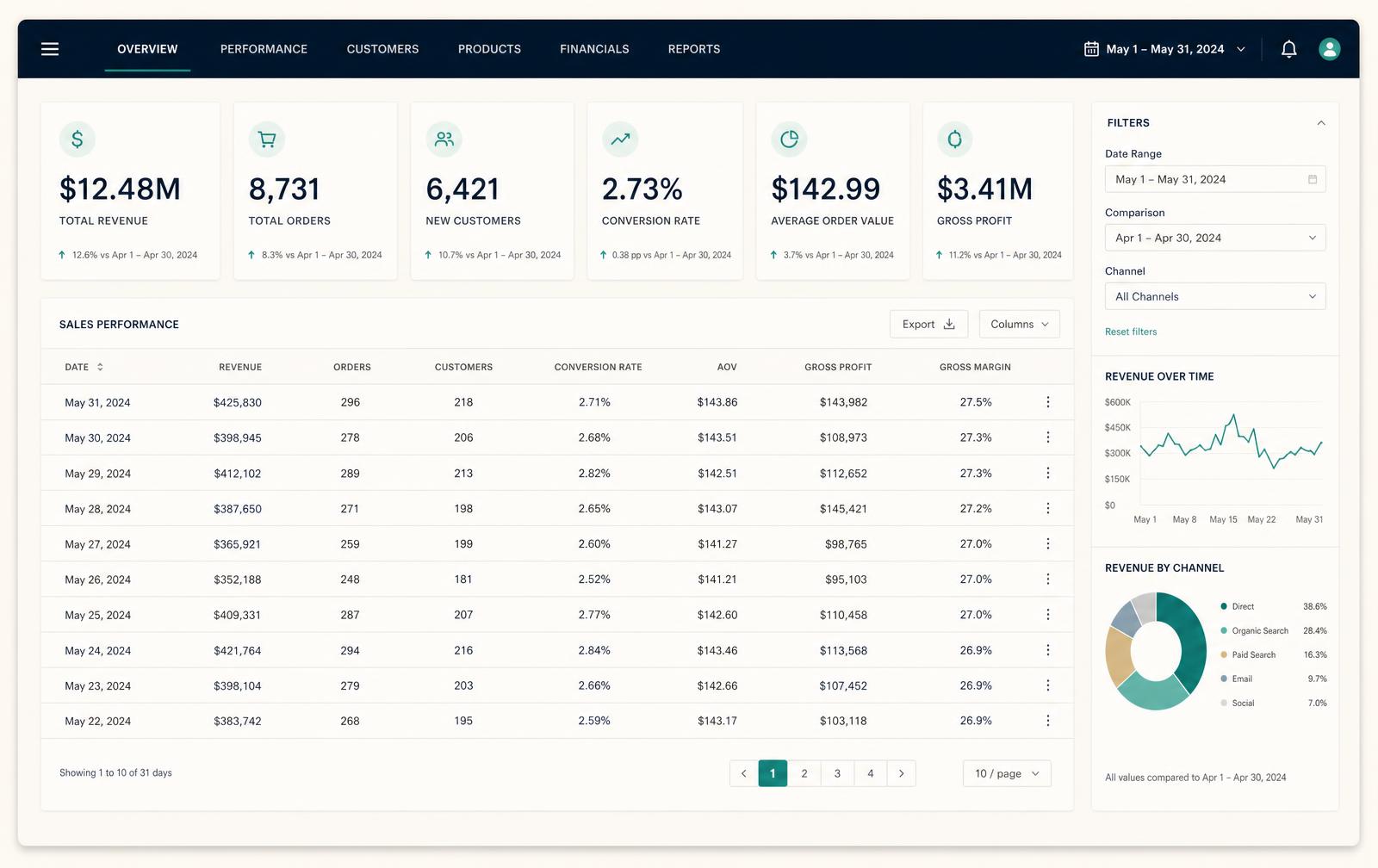Click the $425,830 revenue cell

pos(238,402)
